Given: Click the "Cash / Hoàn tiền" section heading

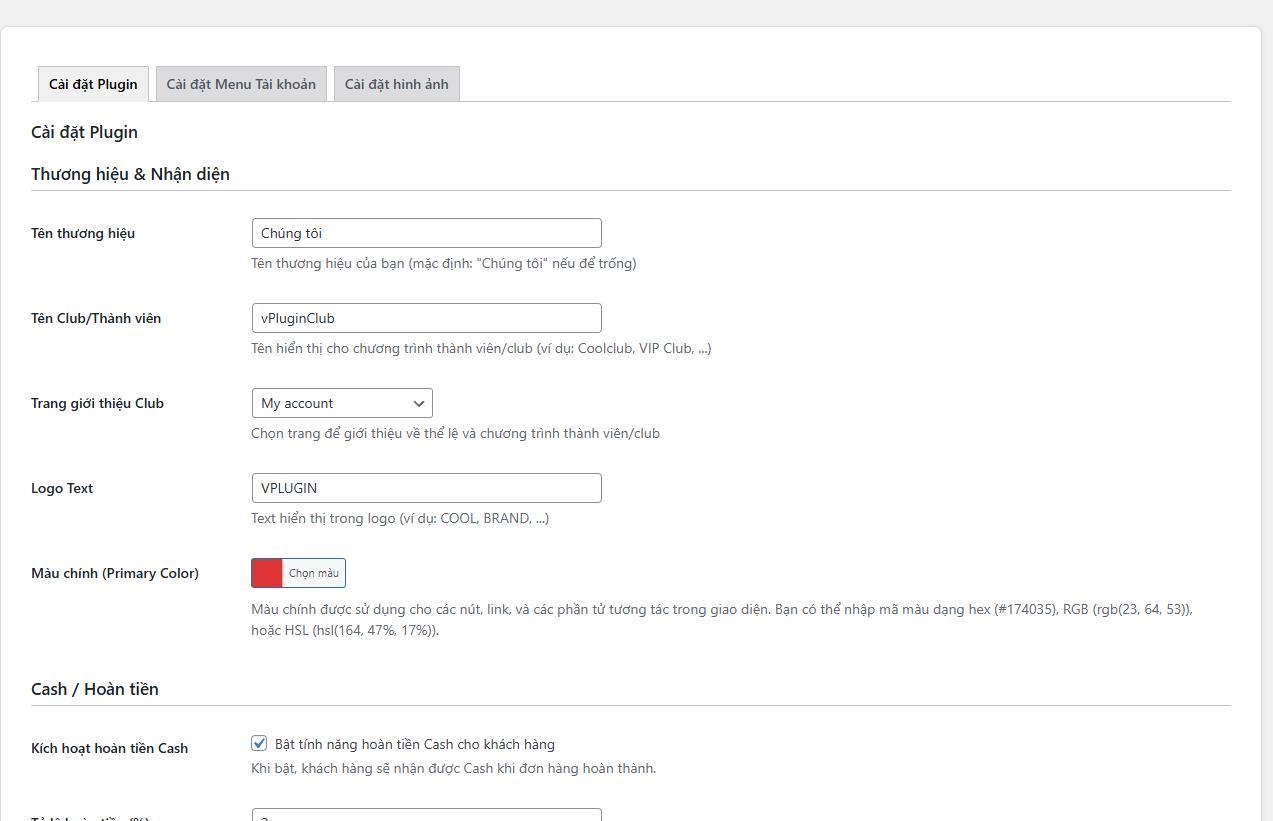Looking at the screenshot, I should pyautogui.click(x=95, y=689).
